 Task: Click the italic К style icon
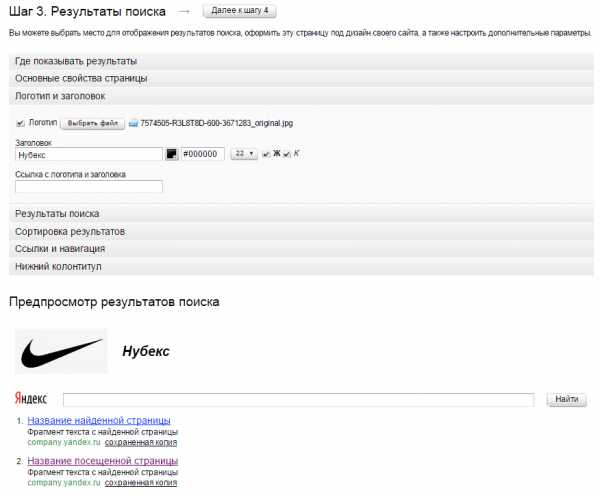pos(297,154)
